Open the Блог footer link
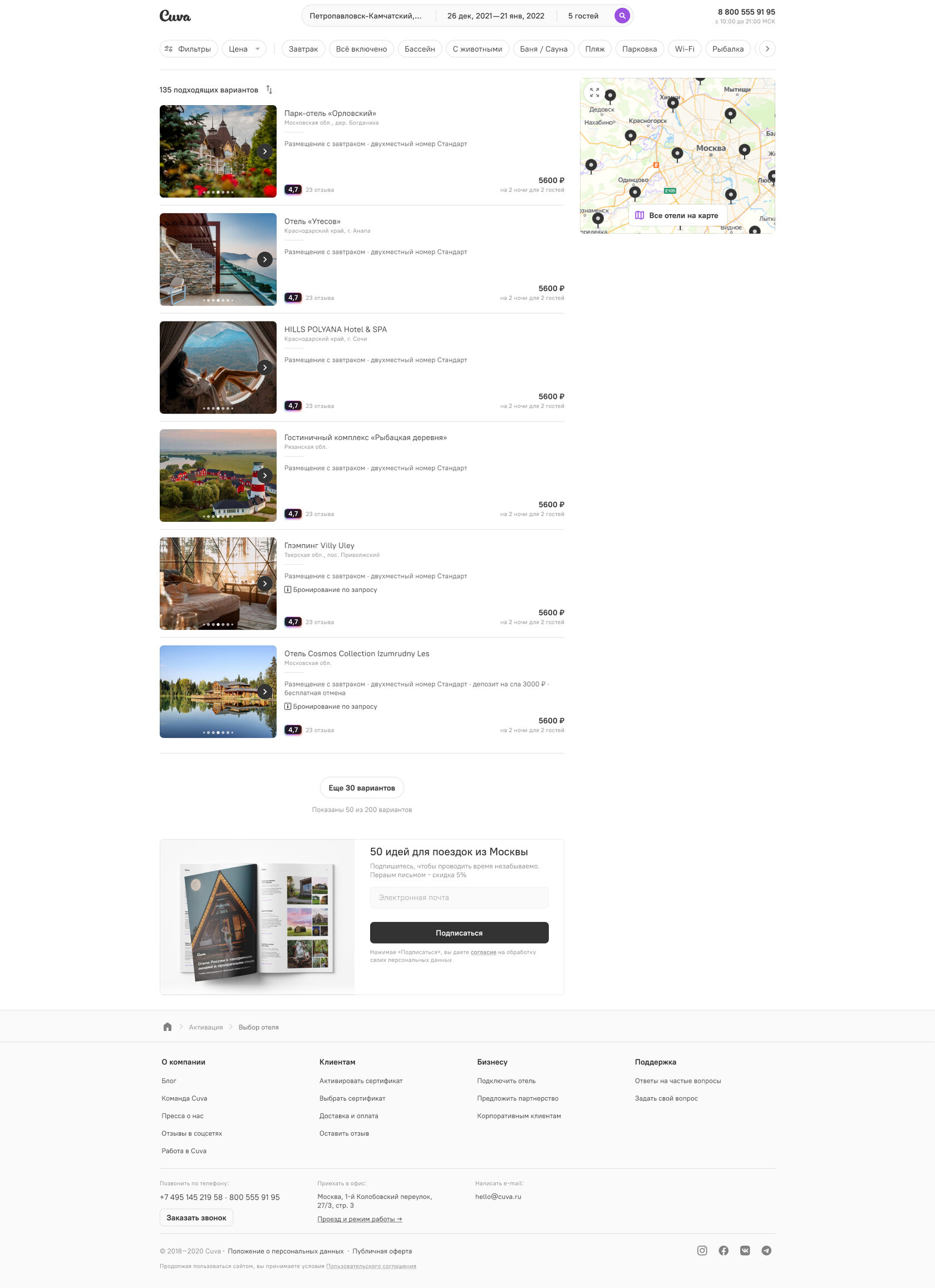Image resolution: width=935 pixels, height=1288 pixels. pyautogui.click(x=169, y=1080)
